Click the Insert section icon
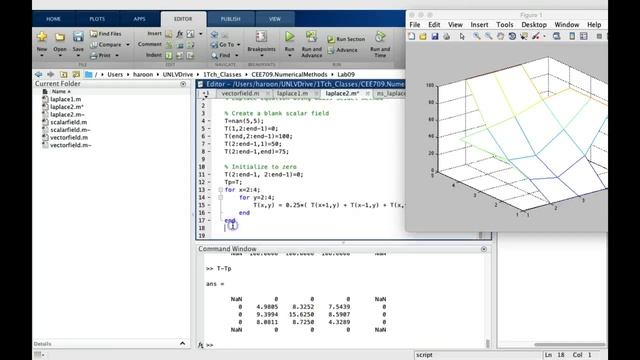The image size is (640, 360). (x=169, y=34)
